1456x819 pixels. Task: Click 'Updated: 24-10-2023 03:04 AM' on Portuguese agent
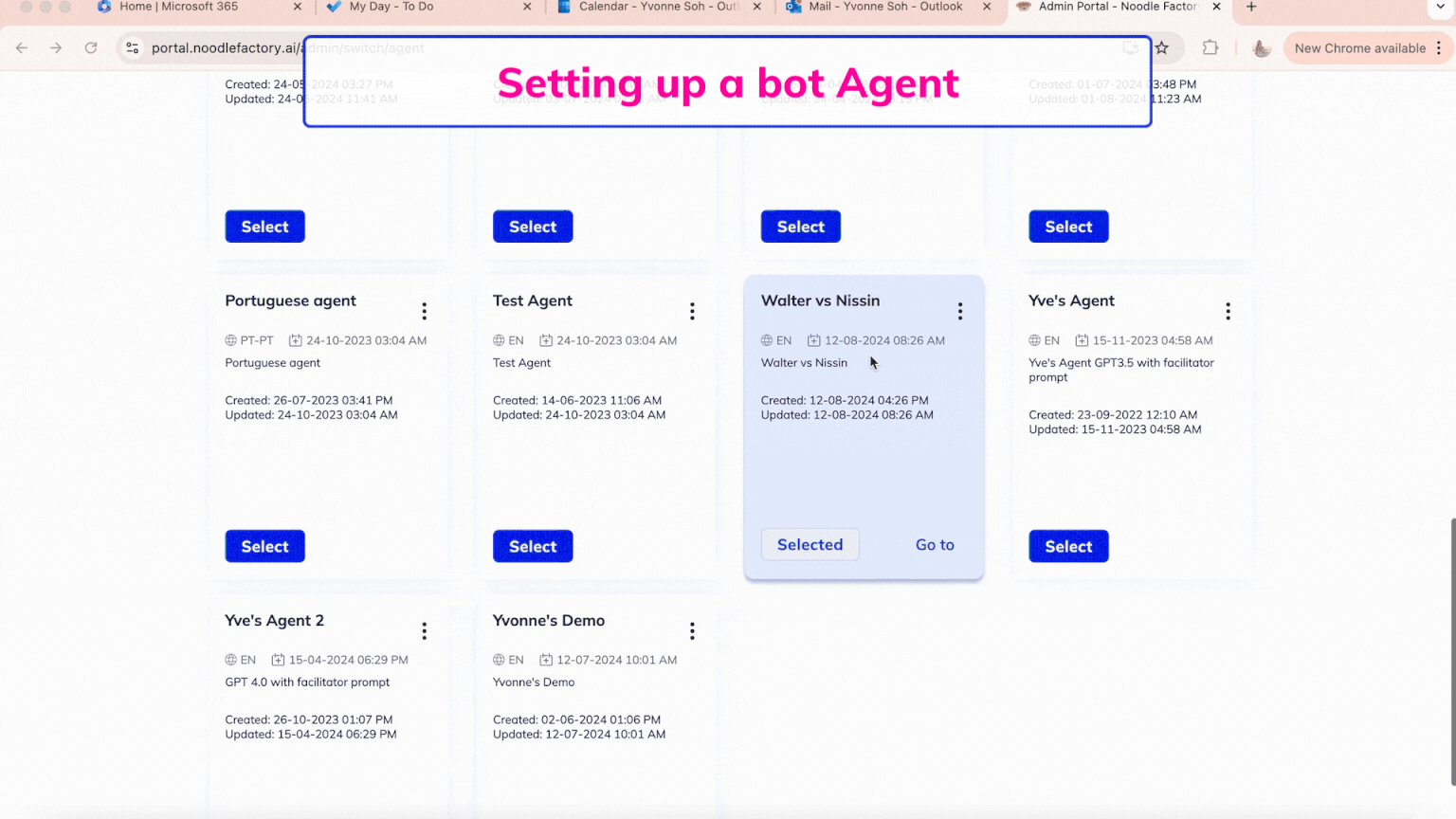[x=311, y=415]
